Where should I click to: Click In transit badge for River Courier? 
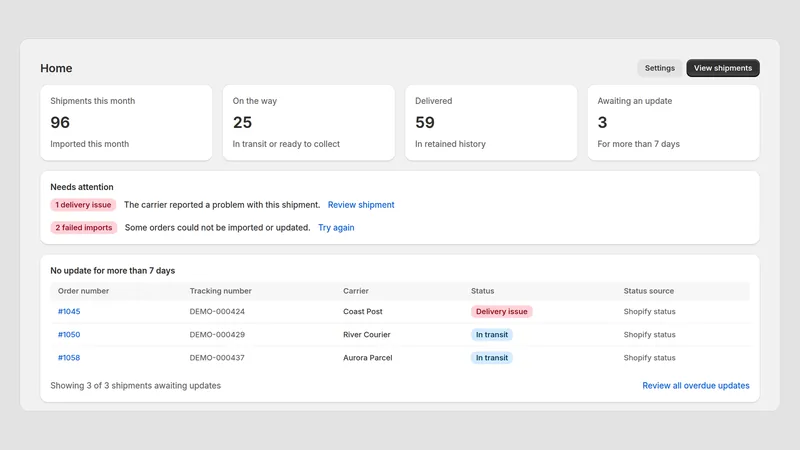point(492,335)
